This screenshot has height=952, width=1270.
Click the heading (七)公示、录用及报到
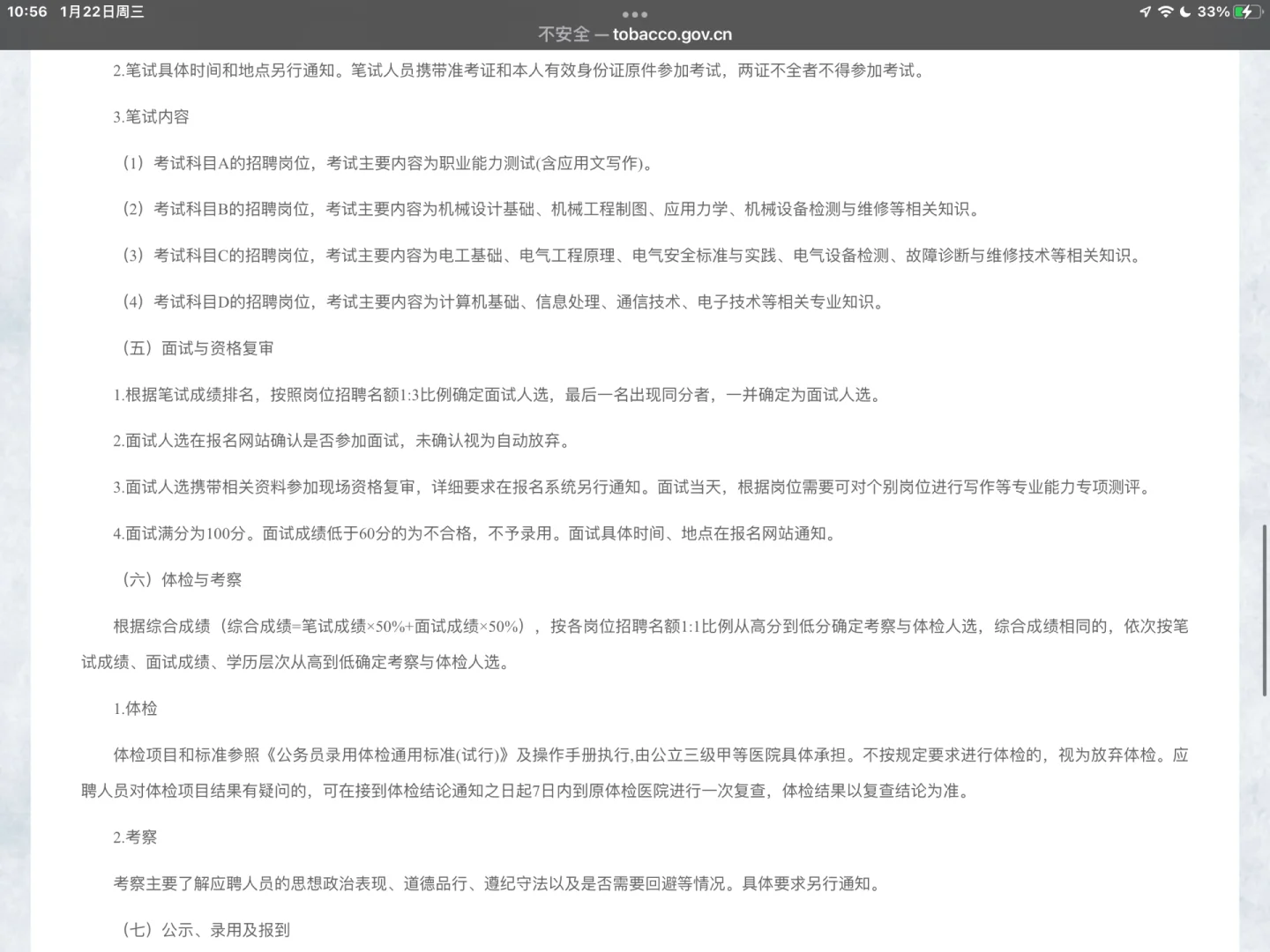click(205, 930)
